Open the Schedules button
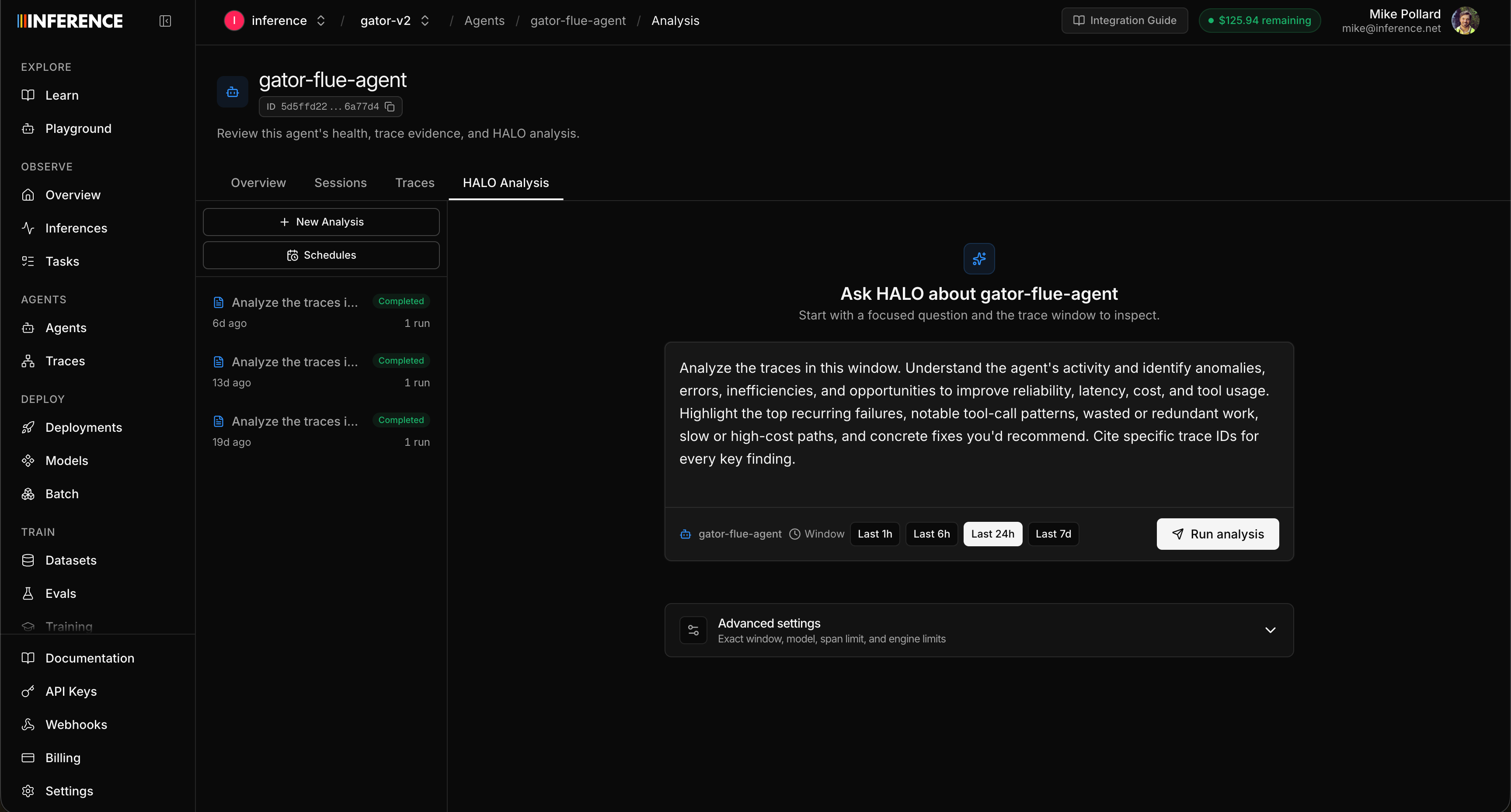The image size is (1511, 812). click(321, 255)
